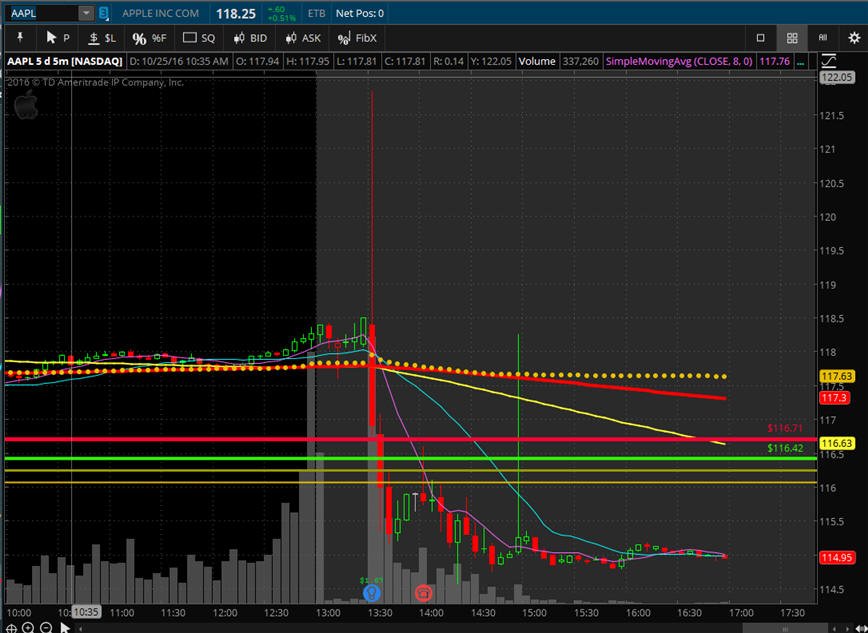This screenshot has height=633, width=868.
Task: Click the 337,260 volume value
Action: (x=580, y=61)
